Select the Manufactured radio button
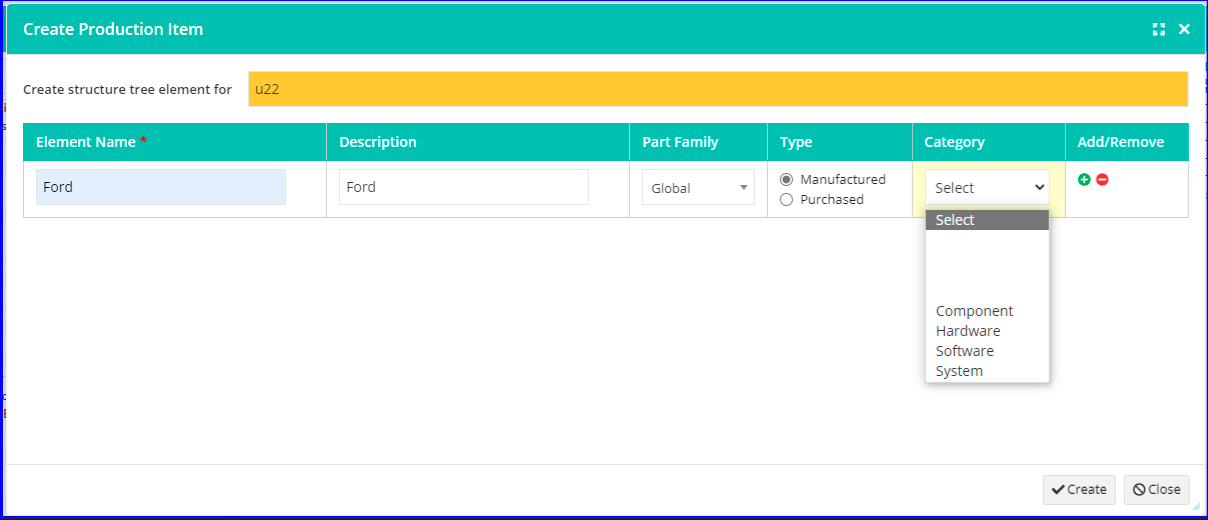The height and width of the screenshot is (520, 1208). click(786, 179)
